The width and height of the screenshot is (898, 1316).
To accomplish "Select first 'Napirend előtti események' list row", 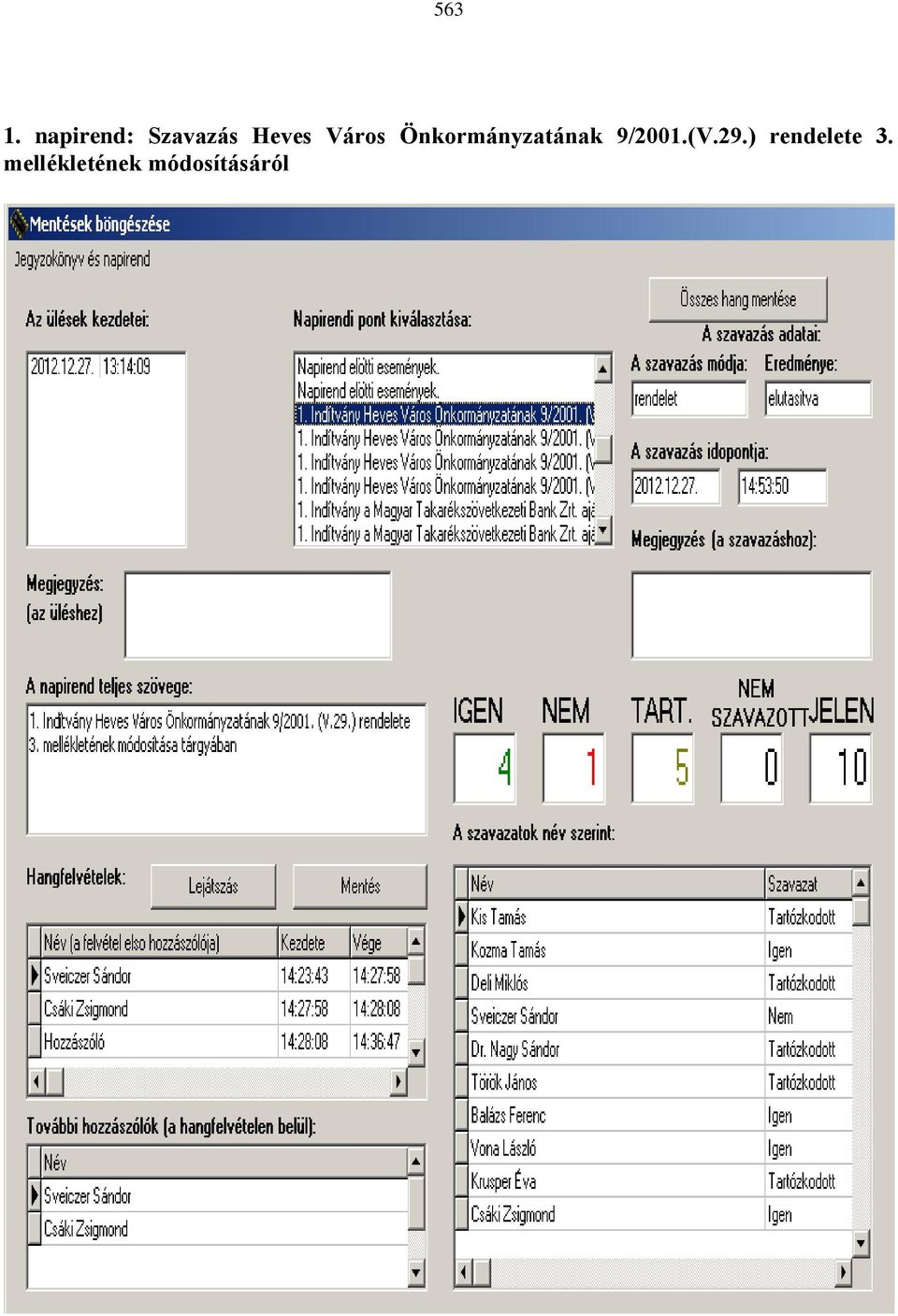I will [444, 367].
